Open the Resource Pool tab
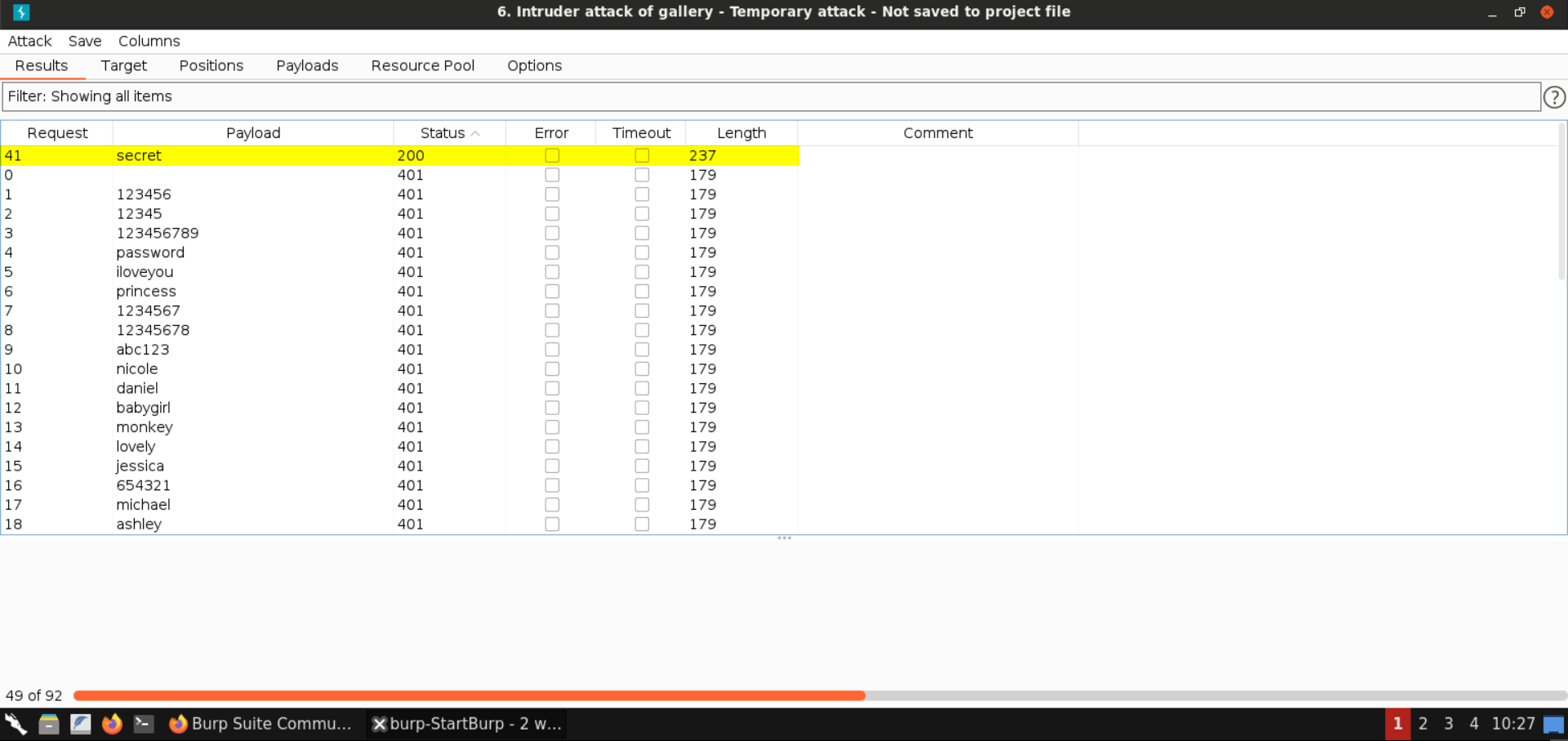The image size is (1568, 741). coord(422,65)
